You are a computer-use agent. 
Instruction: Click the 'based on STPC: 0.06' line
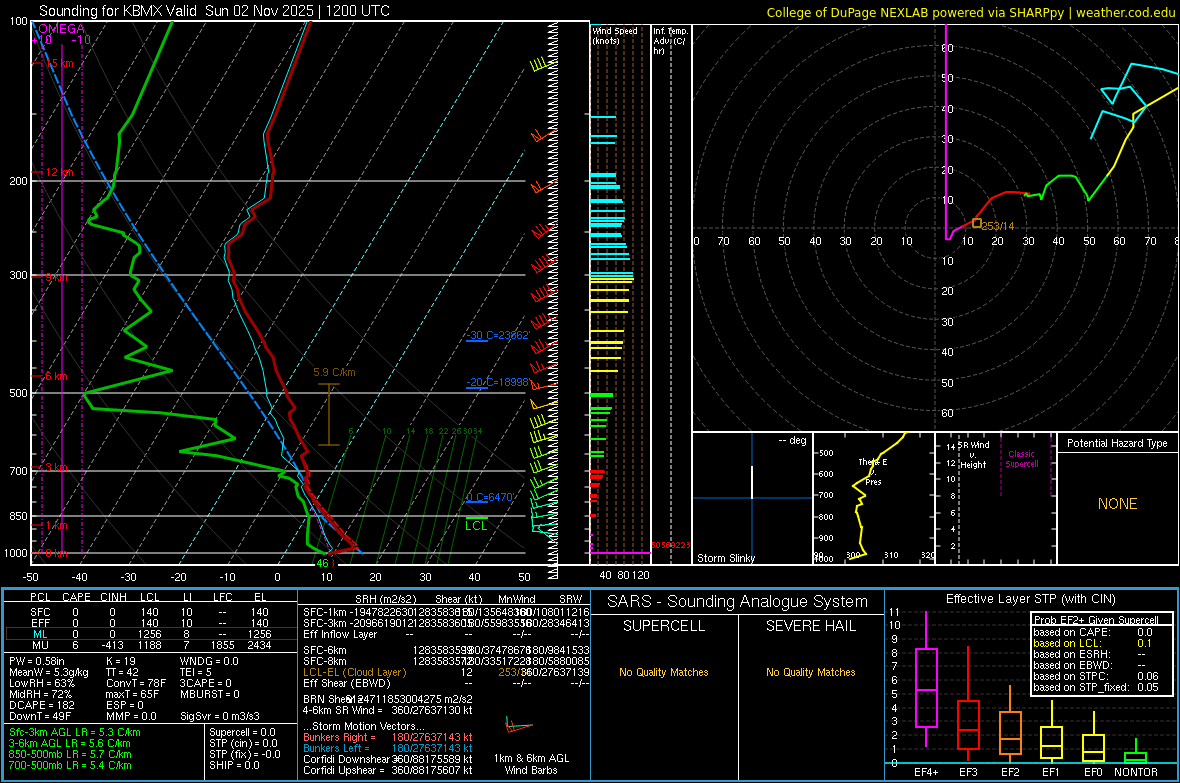pos(1096,676)
